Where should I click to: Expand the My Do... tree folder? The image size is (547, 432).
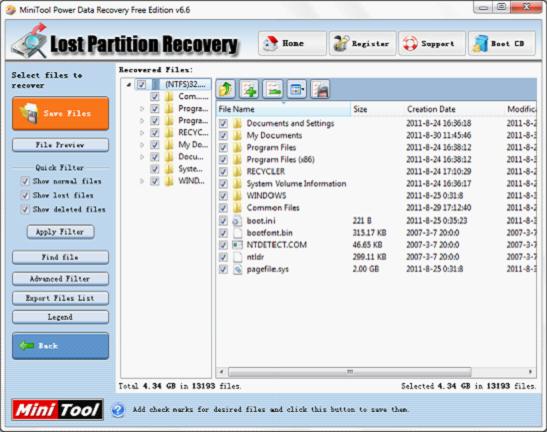coord(142,145)
